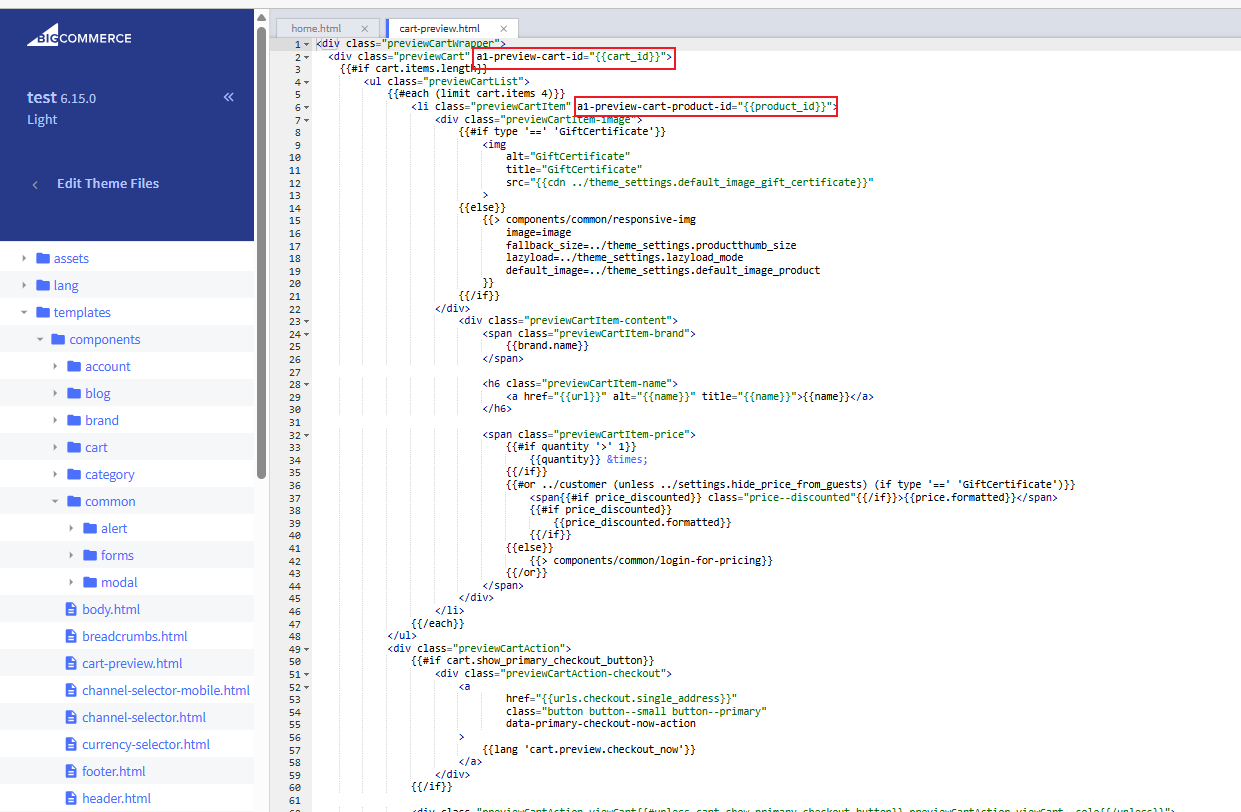Click file icon next to cart-preview.html
Viewport: 1241px width, 812px height.
pos(71,663)
